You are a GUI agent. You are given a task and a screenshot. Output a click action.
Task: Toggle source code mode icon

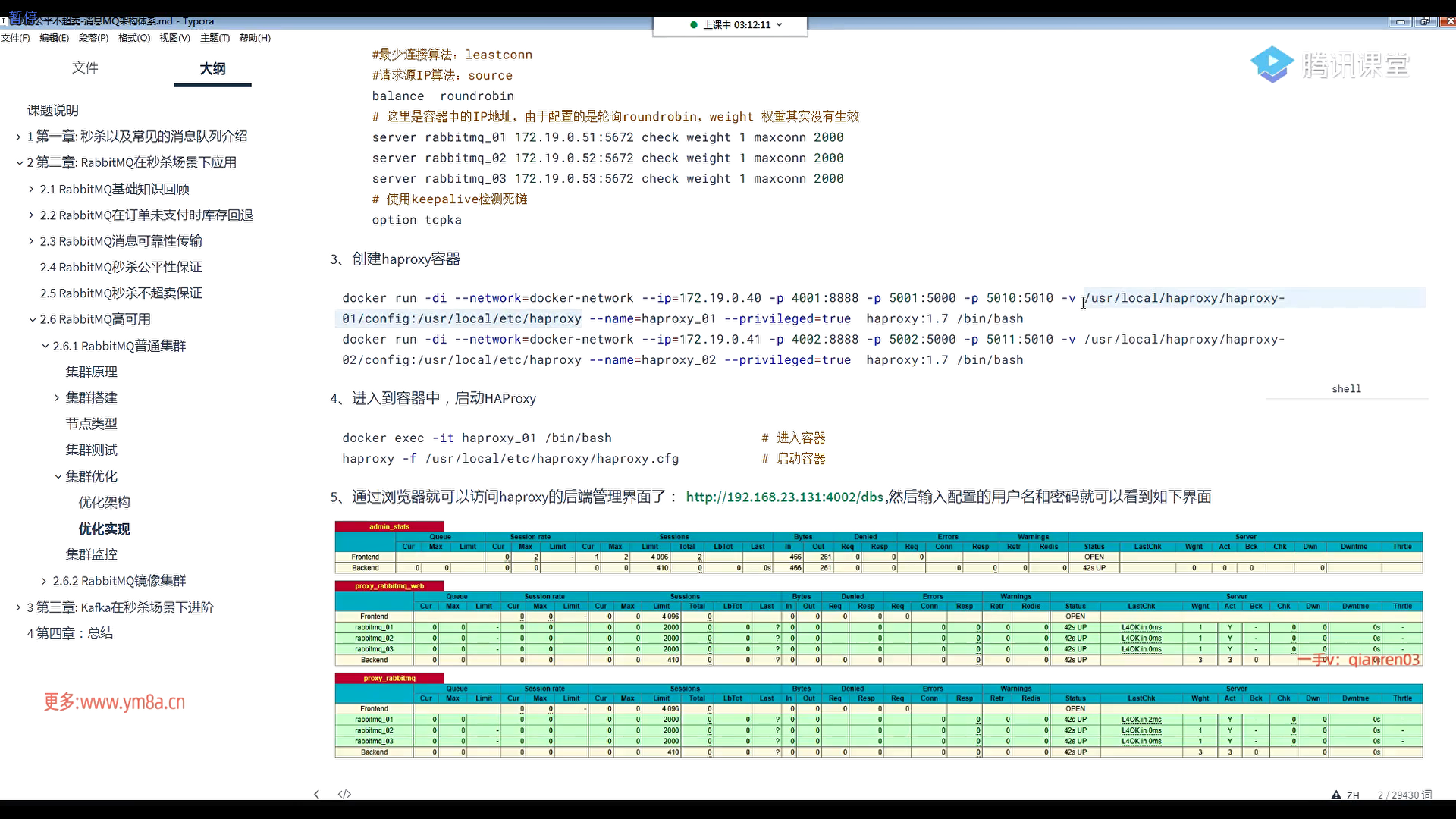pos(344,794)
